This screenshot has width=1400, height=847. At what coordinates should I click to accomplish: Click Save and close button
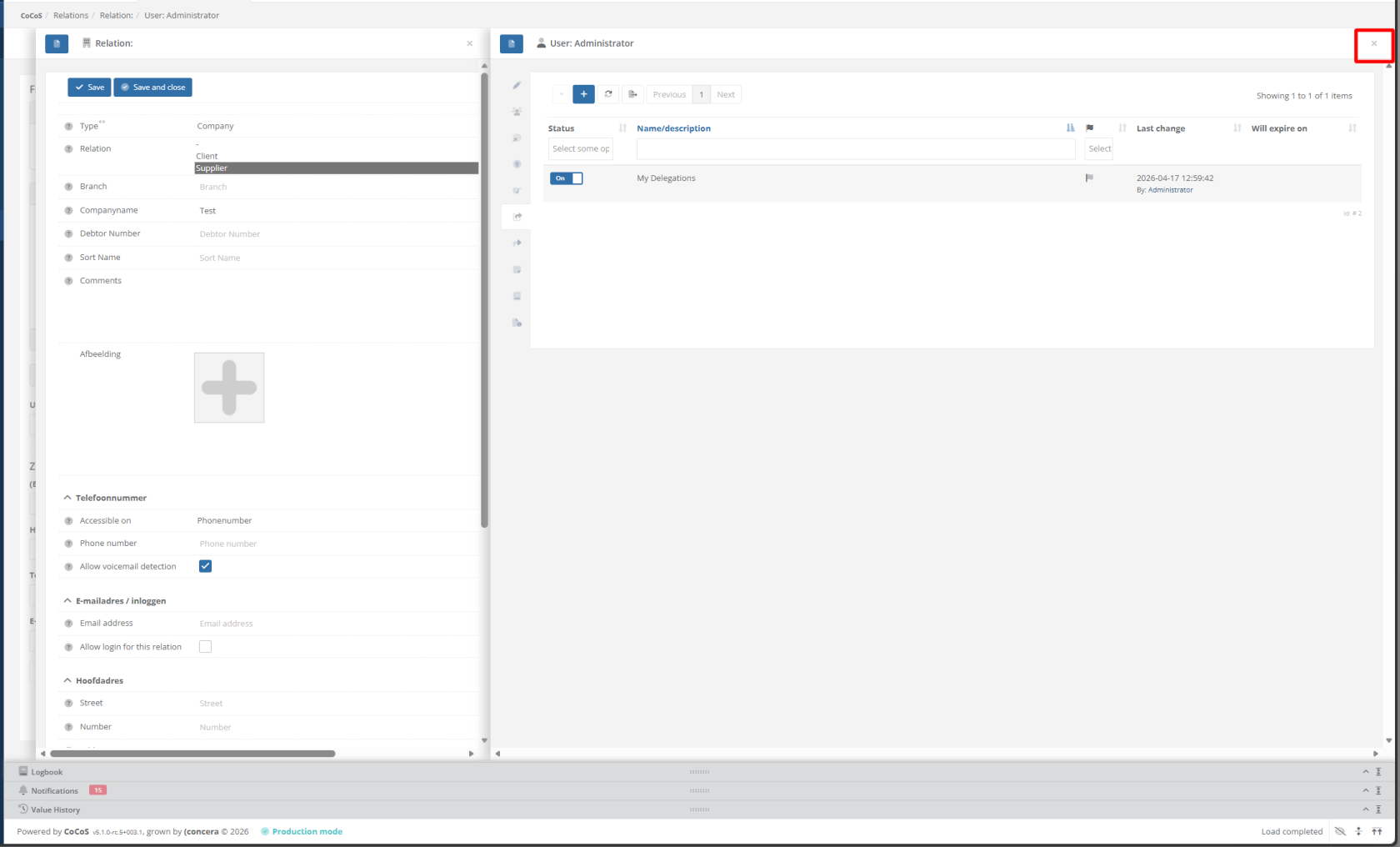[x=152, y=87]
